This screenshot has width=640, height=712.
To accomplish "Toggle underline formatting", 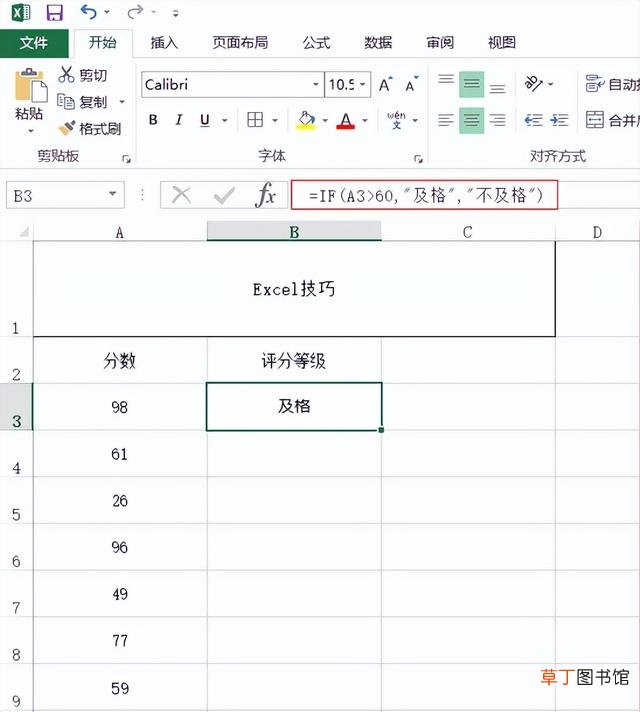I will (205, 120).
